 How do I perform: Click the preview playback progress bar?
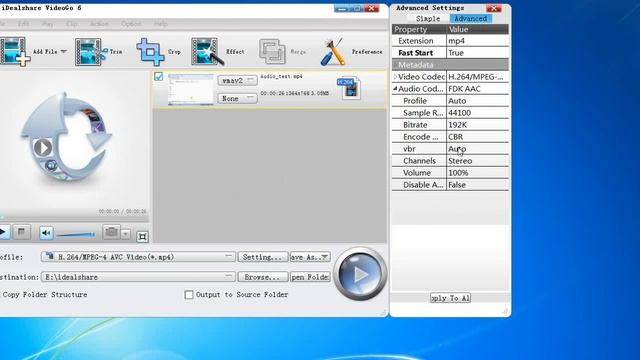pyautogui.click(x=73, y=217)
